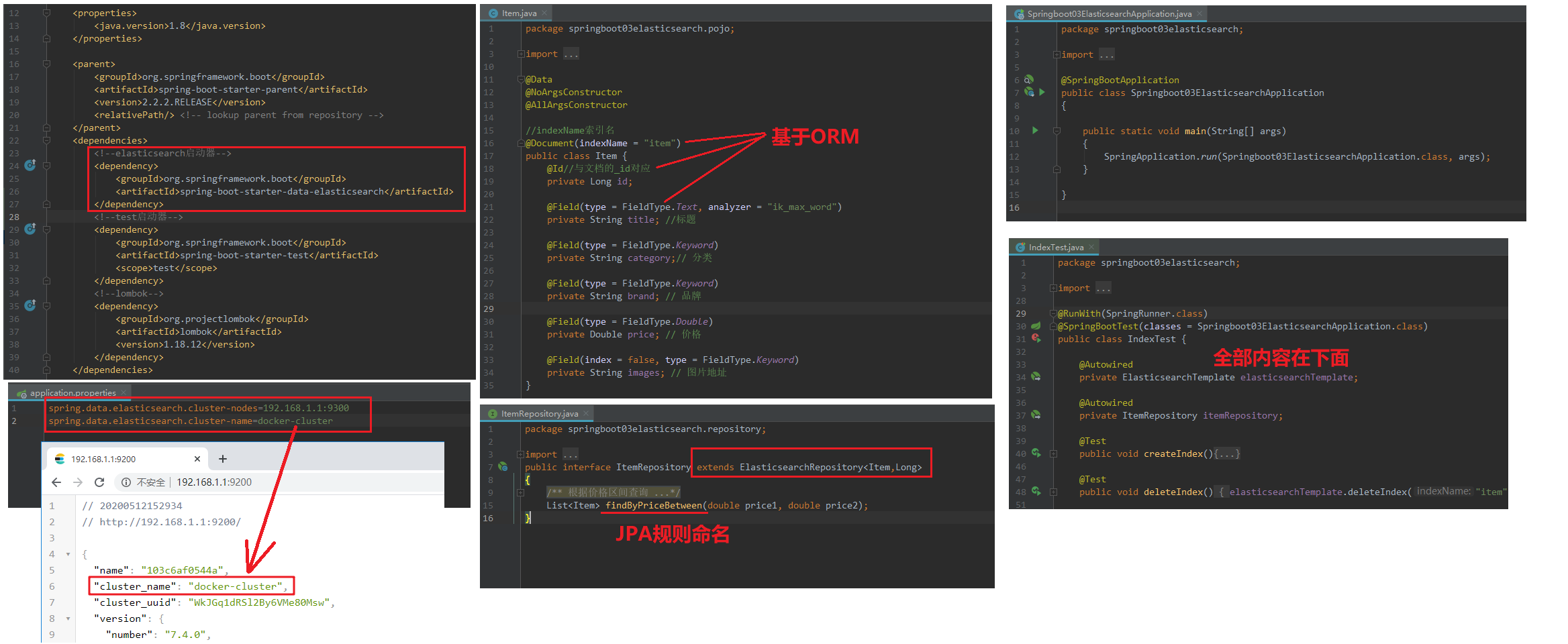Click the Spring leaf icon on @SpringBootTest line
This screenshot has width=1568, height=644.
click(x=1036, y=326)
